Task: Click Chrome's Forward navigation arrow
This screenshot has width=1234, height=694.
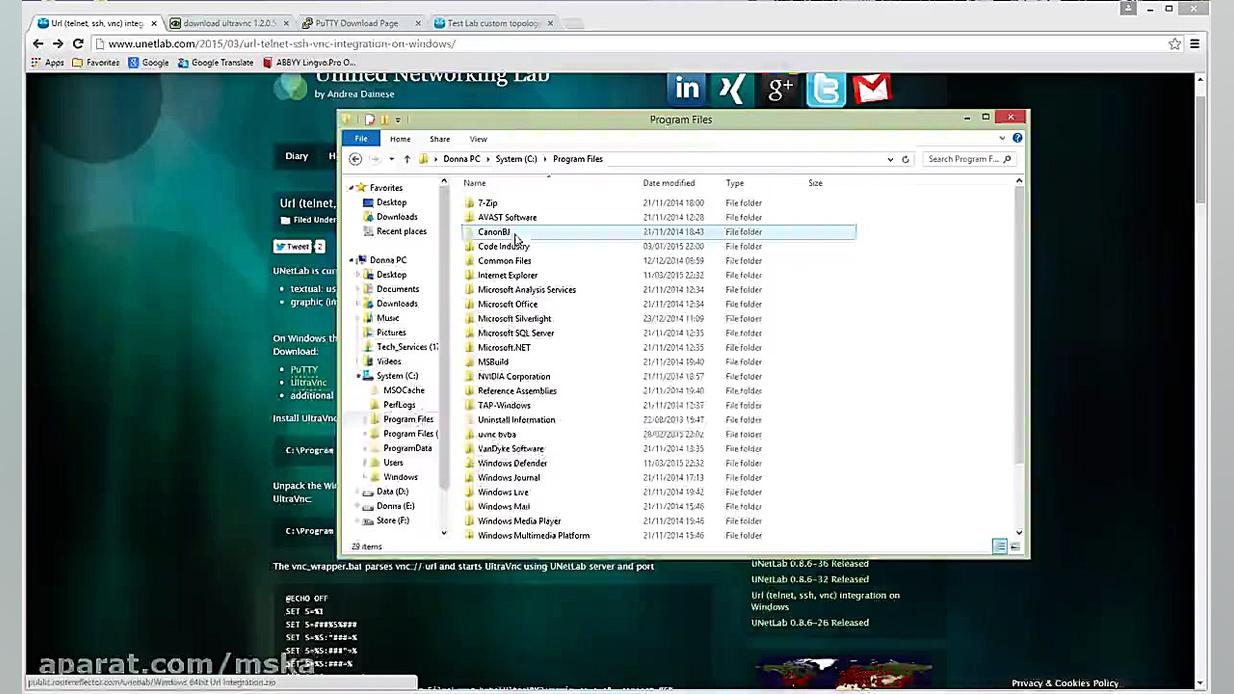Action: [x=58, y=44]
